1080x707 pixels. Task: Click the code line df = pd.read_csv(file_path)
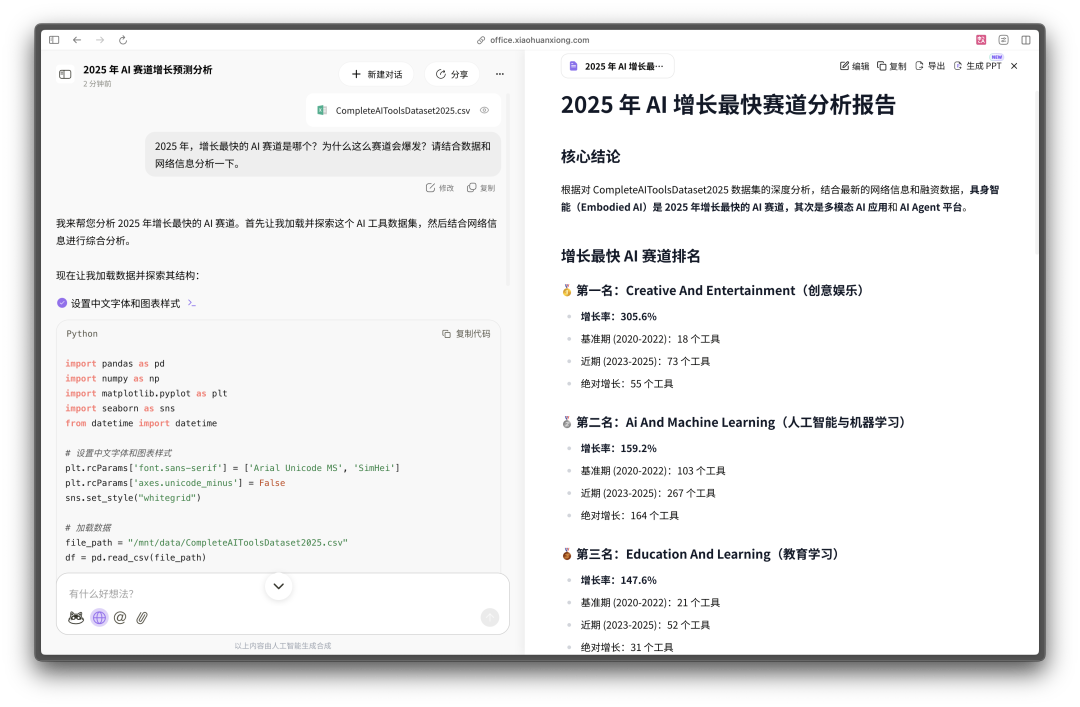coord(136,557)
